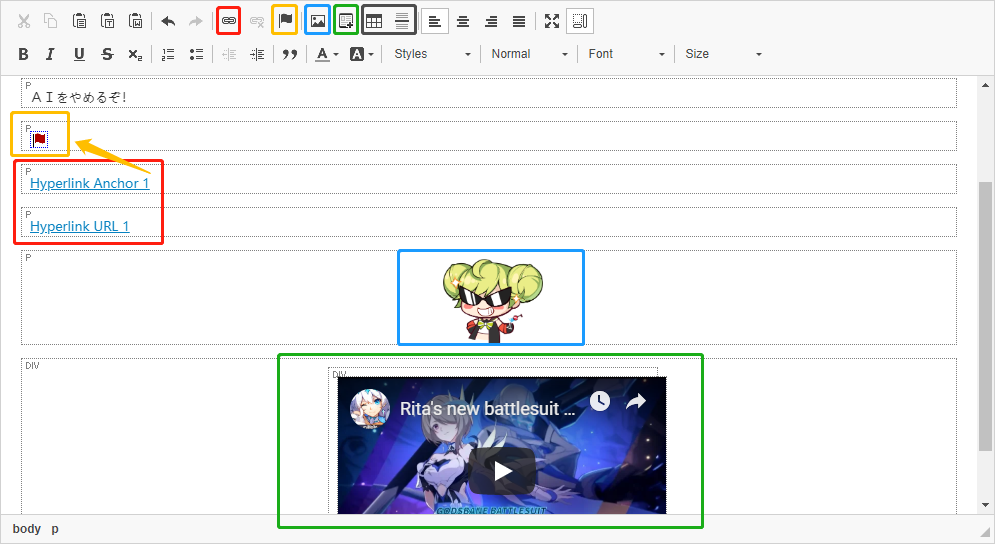
Task: Click the body element in path bar
Action: [27, 529]
